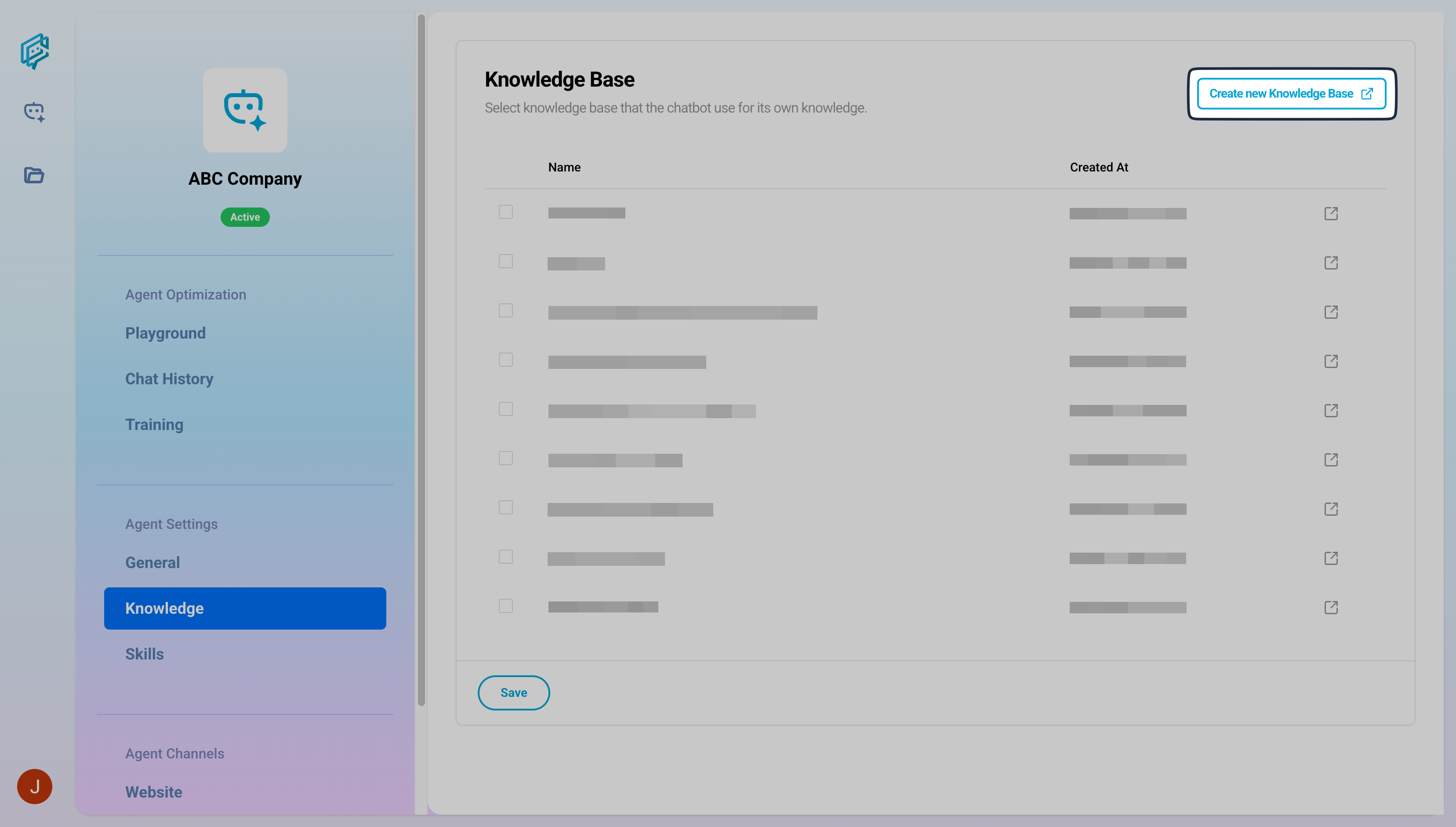This screenshot has height=827, width=1456.
Task: Tick the fourth knowledge base row checkbox
Action: coord(506,360)
